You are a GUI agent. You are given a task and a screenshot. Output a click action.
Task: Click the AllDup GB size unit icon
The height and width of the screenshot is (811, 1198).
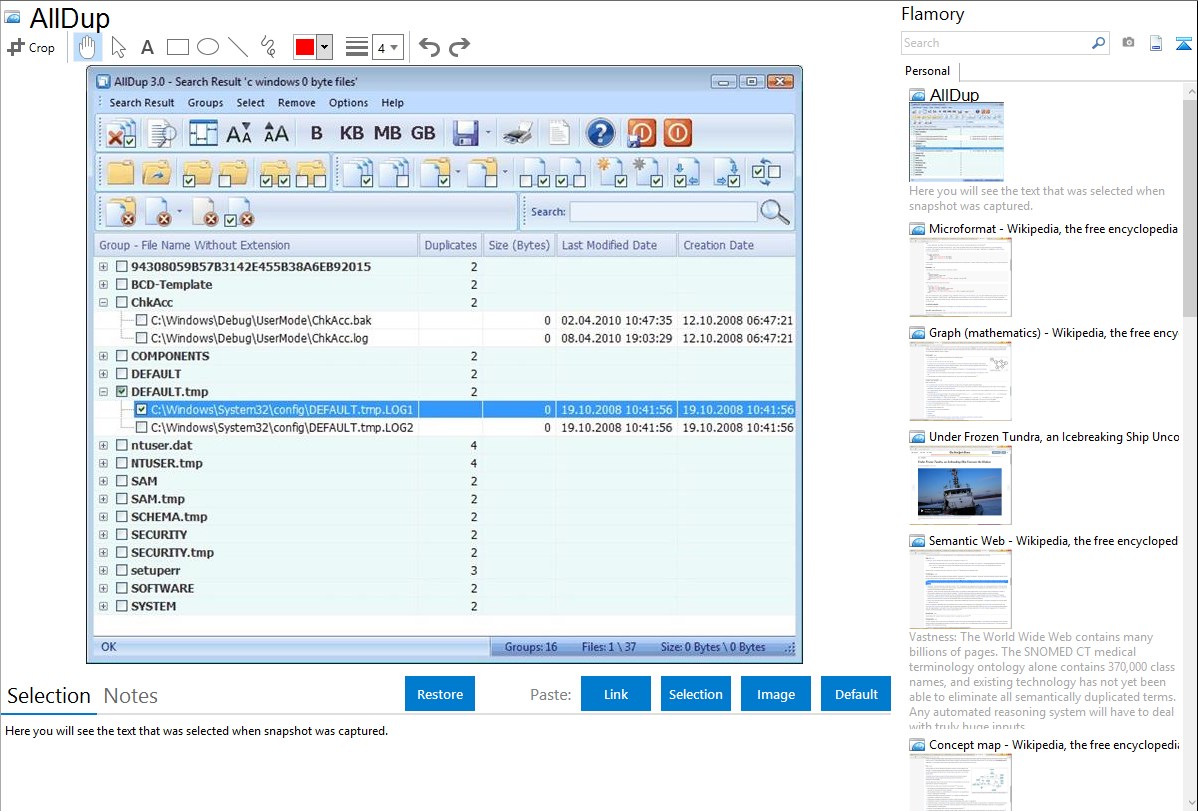coord(423,133)
